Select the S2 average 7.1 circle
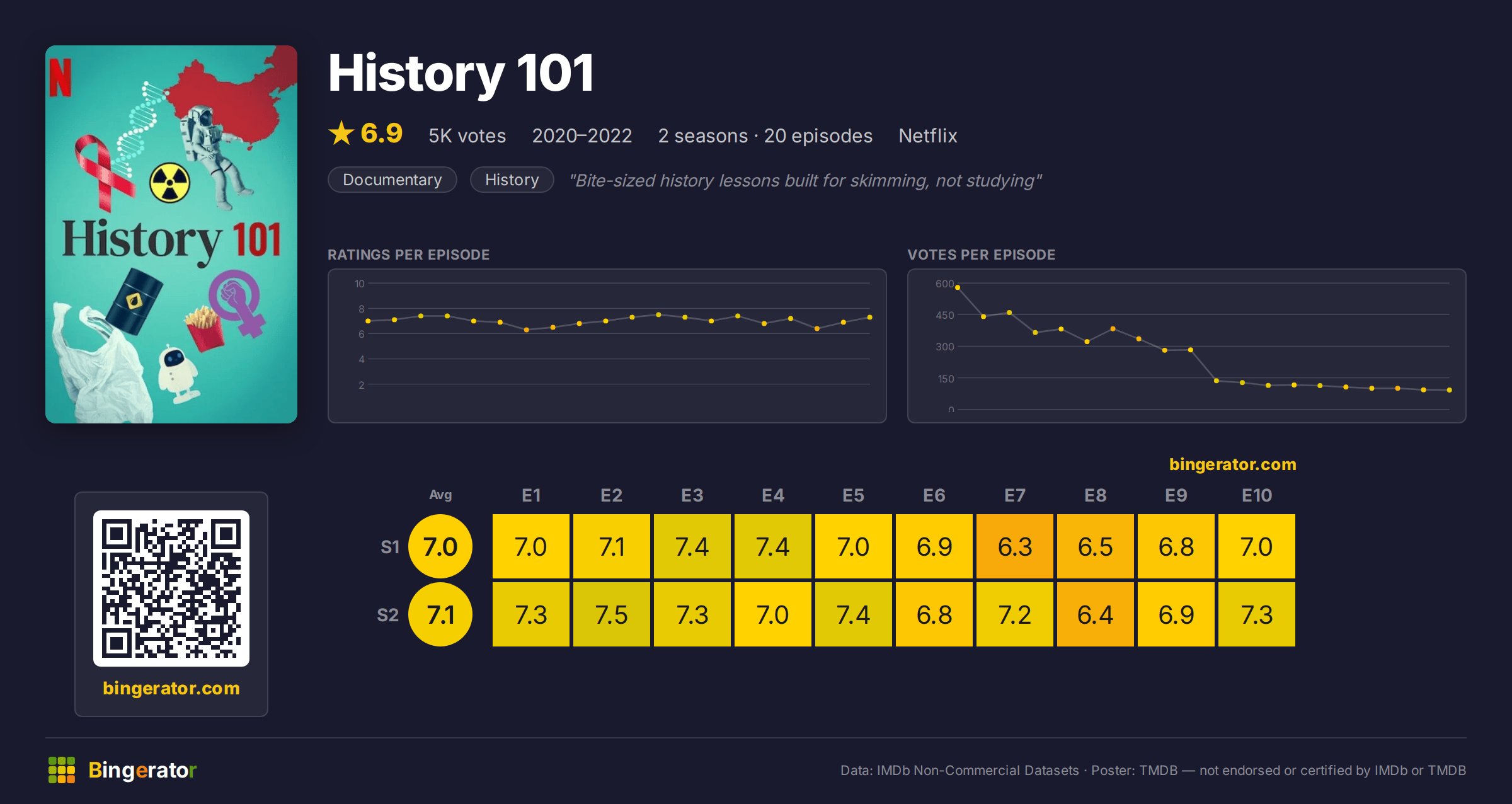 440,614
